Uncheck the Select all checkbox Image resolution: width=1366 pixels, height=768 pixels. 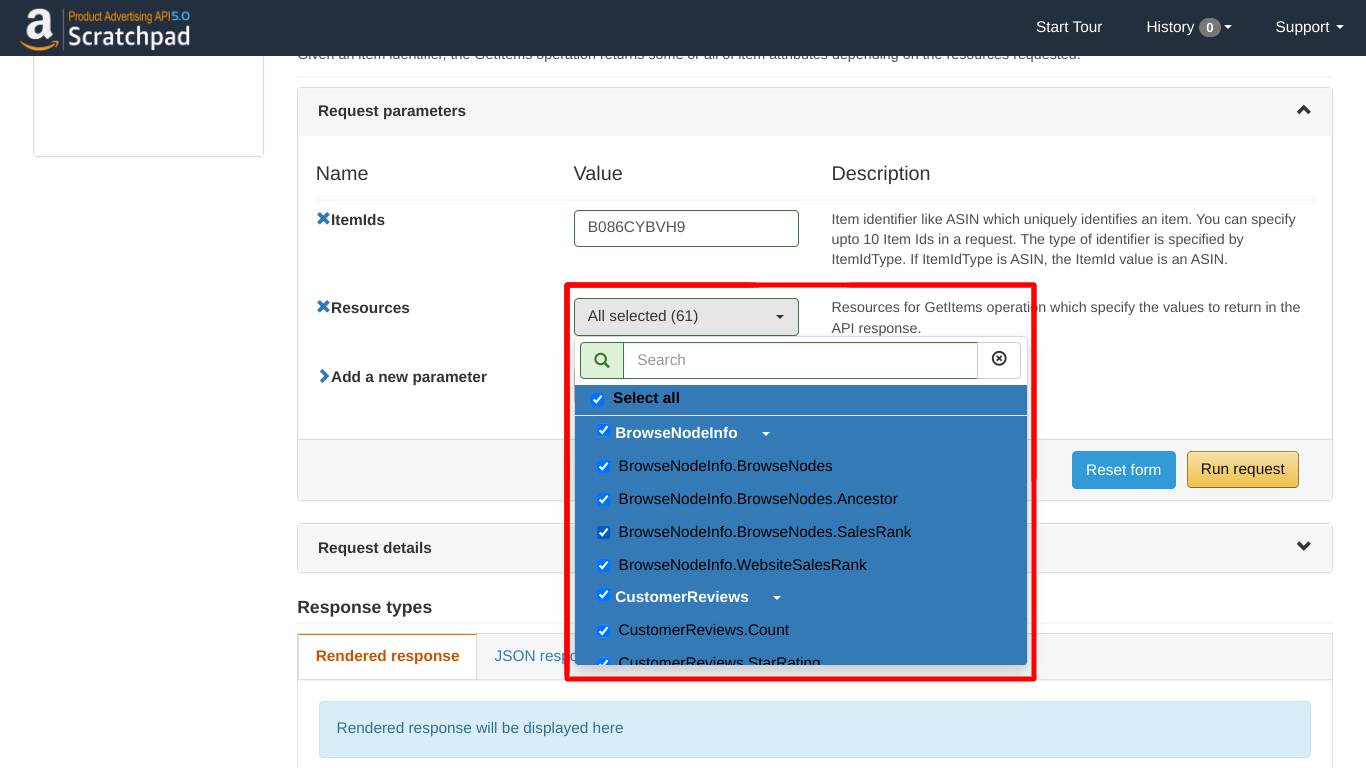tap(597, 398)
